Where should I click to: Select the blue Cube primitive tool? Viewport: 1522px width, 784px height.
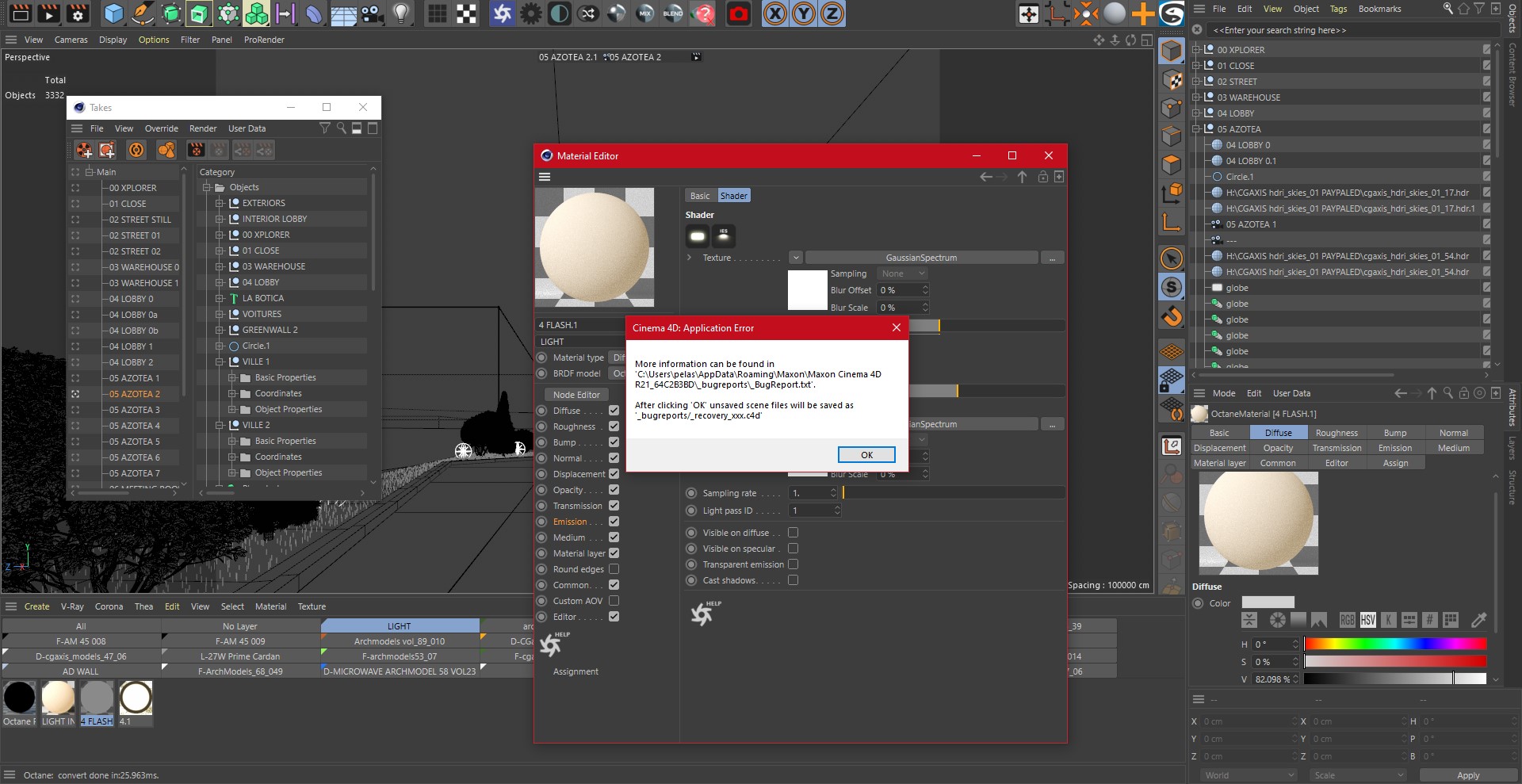tap(114, 13)
